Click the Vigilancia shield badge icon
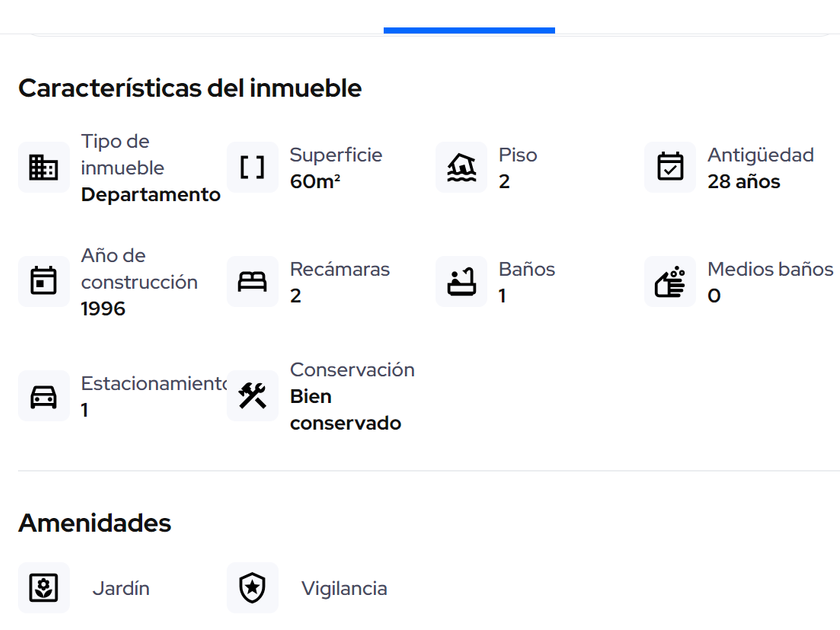The height and width of the screenshot is (630, 840). [x=253, y=588]
